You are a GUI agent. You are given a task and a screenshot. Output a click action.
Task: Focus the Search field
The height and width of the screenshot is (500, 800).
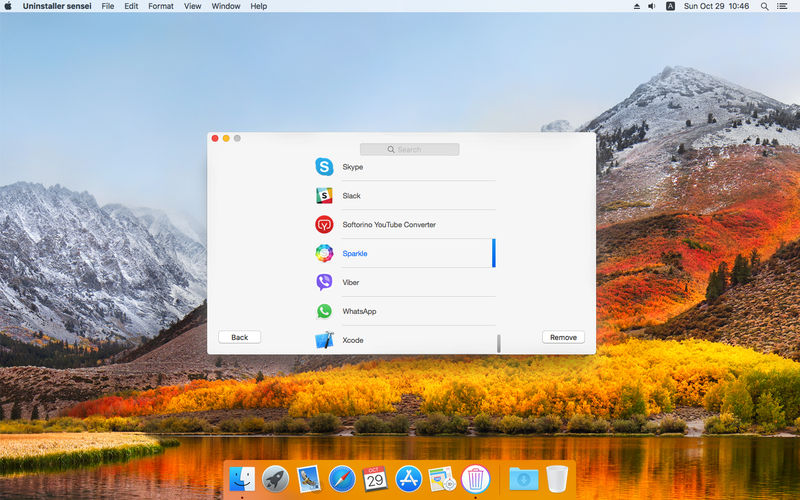[409, 149]
